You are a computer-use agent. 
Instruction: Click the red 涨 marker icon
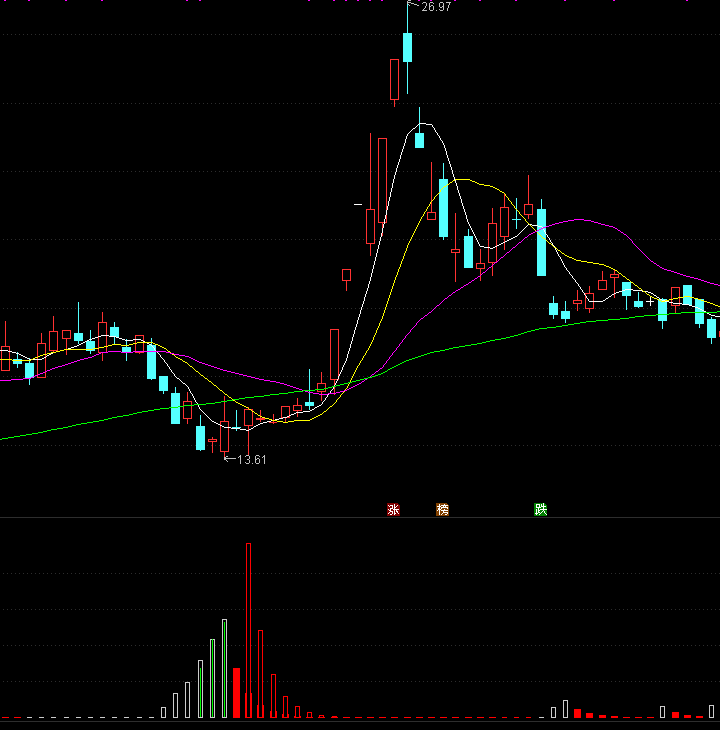coord(393,509)
